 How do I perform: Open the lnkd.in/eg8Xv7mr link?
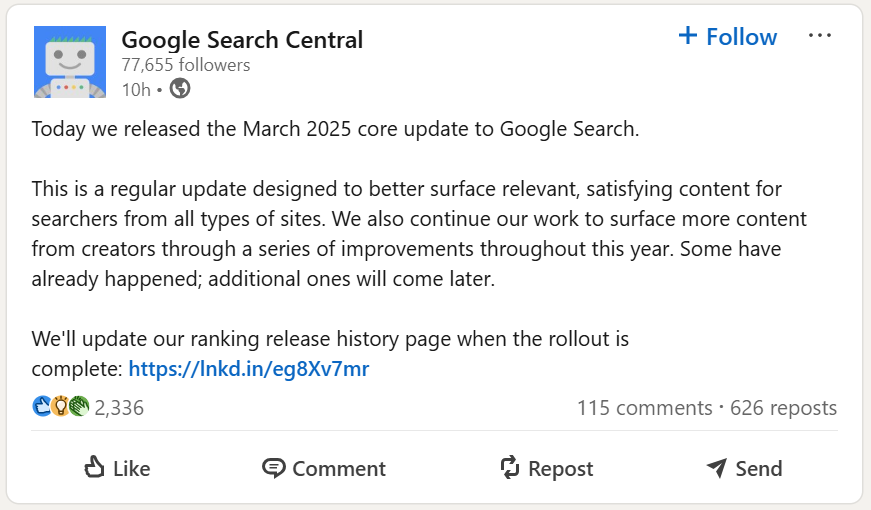249,369
